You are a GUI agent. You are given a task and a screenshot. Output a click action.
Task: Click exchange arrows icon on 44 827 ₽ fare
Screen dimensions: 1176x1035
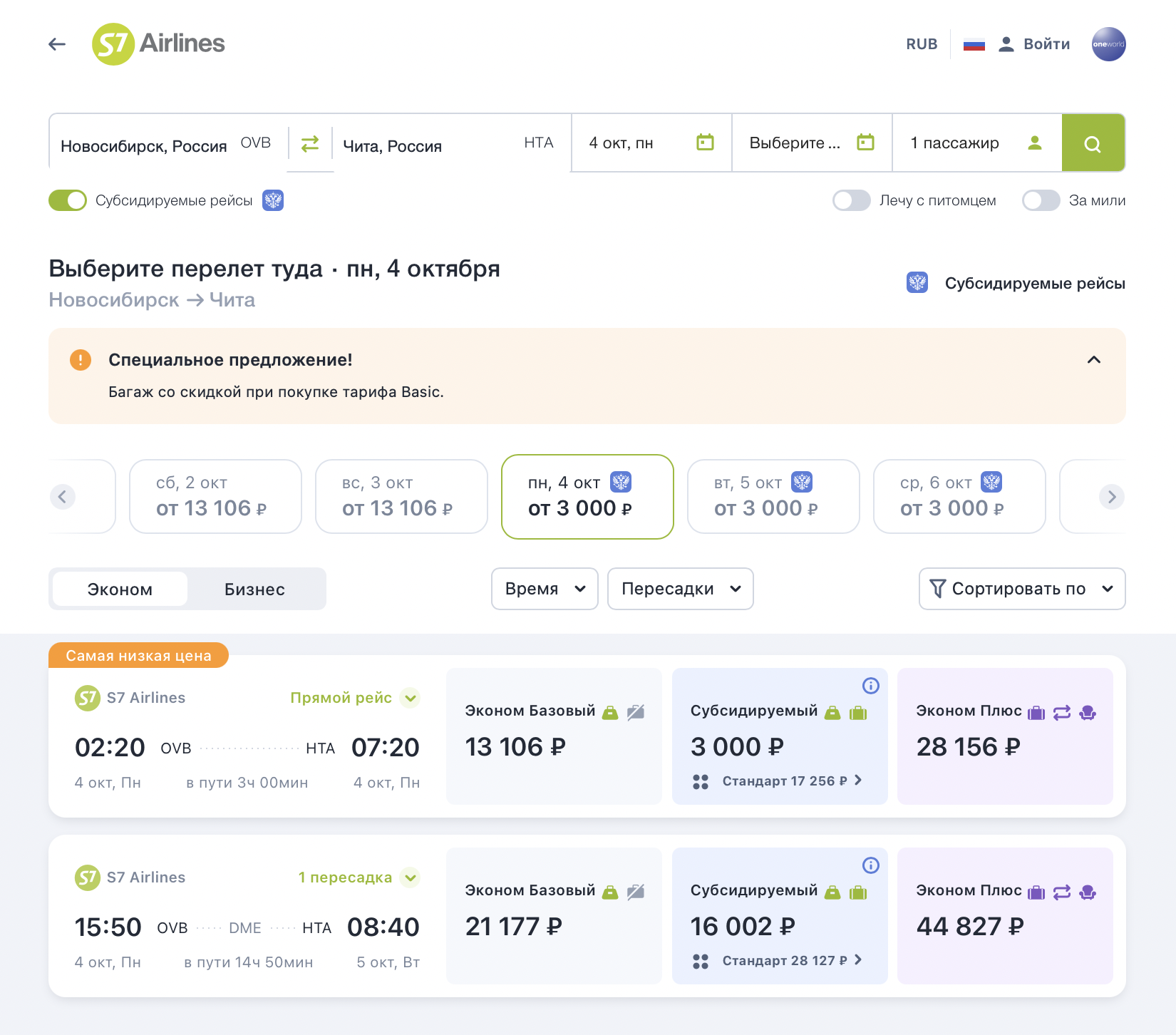1062,892
